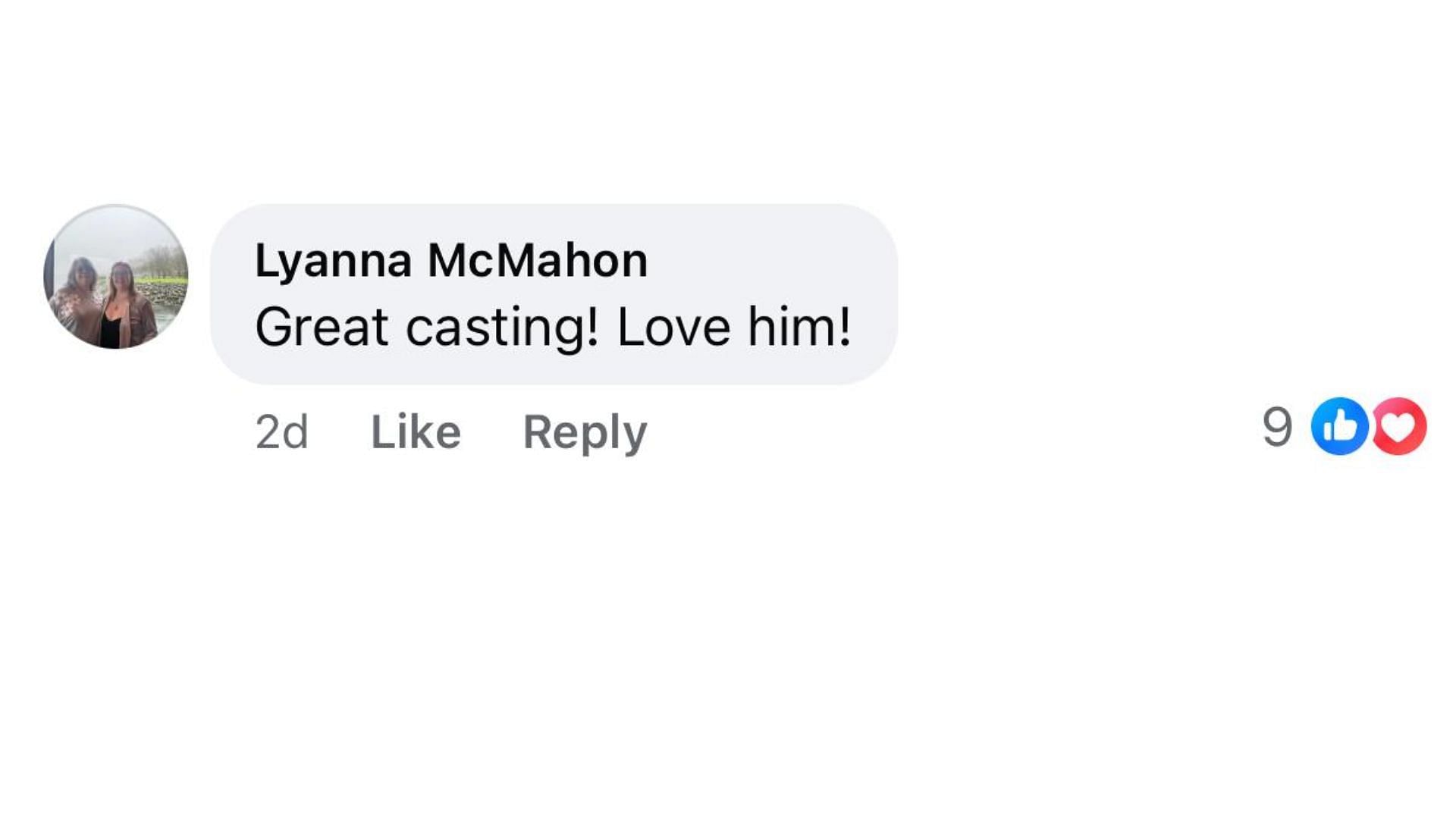Reply to the 'Great casting!' comment

(585, 432)
